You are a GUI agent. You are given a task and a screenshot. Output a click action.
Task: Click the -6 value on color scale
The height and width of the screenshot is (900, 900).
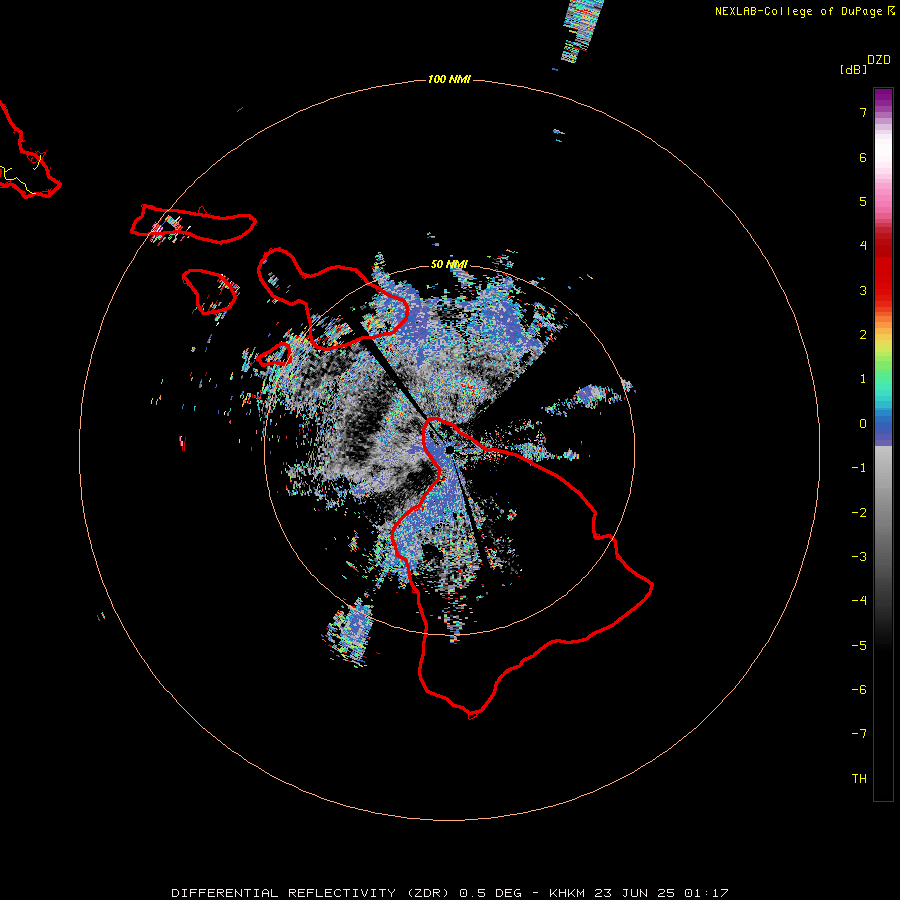(859, 690)
